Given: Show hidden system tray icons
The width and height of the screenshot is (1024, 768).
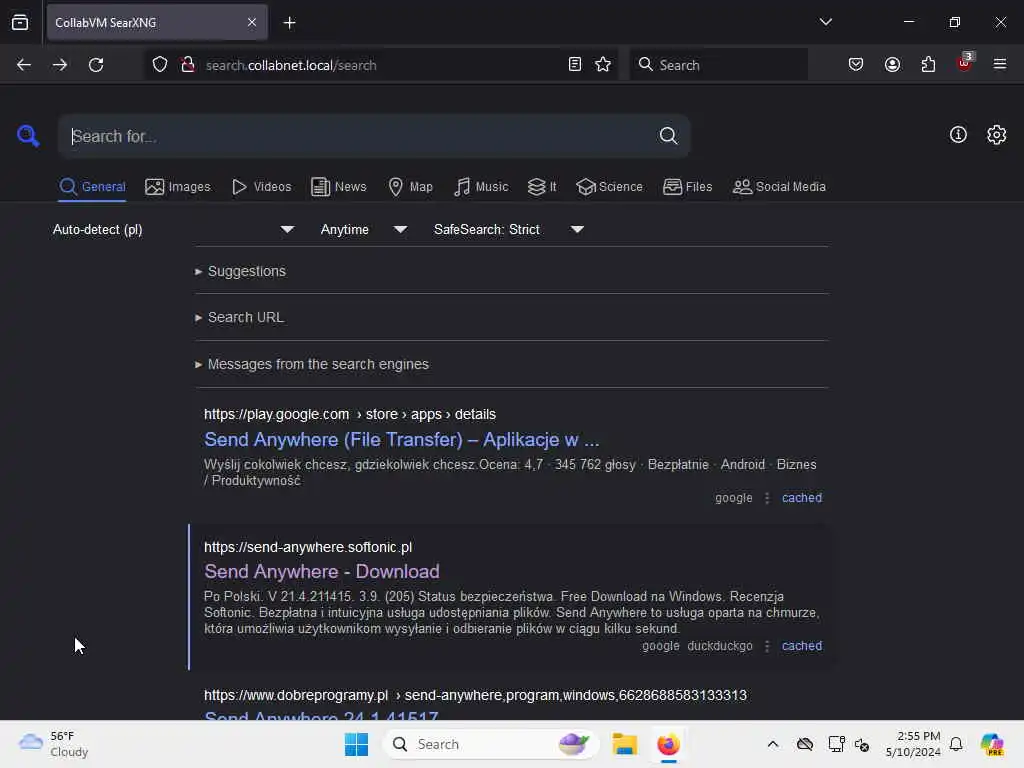Looking at the screenshot, I should [x=773, y=744].
